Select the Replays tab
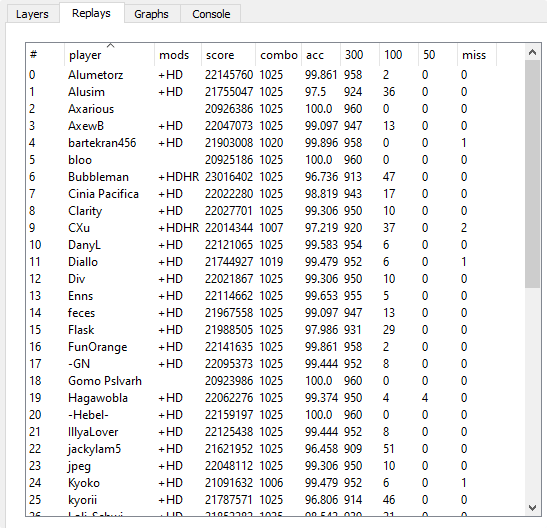This screenshot has width=547, height=528. coord(91,13)
